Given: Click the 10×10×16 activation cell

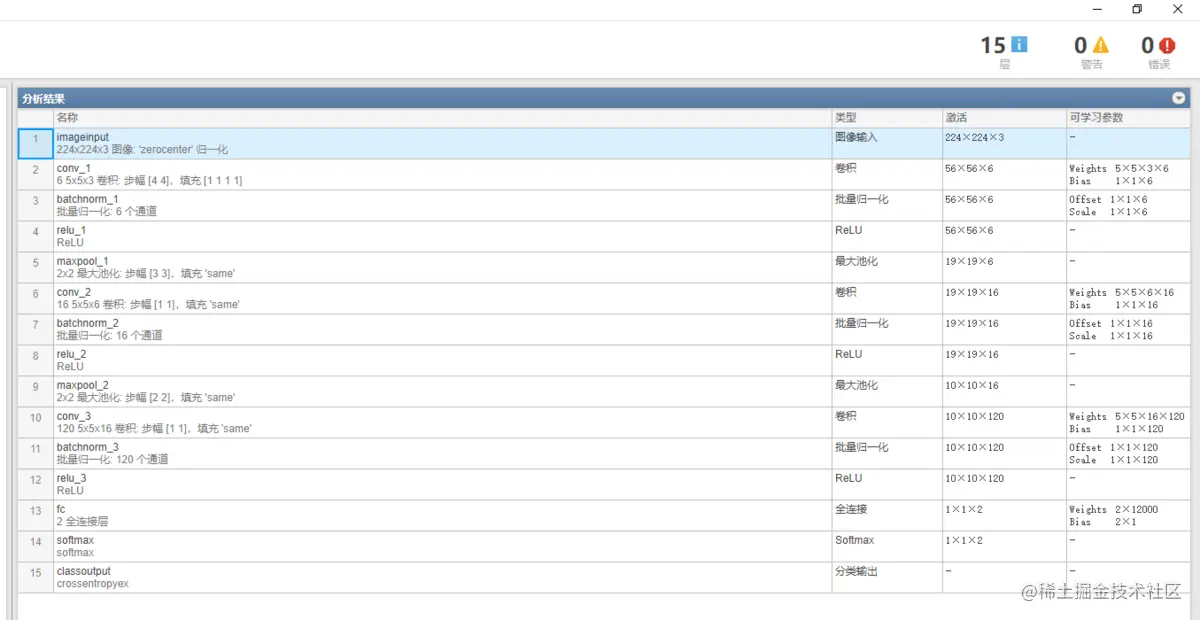Looking at the screenshot, I should click(x=1004, y=391).
